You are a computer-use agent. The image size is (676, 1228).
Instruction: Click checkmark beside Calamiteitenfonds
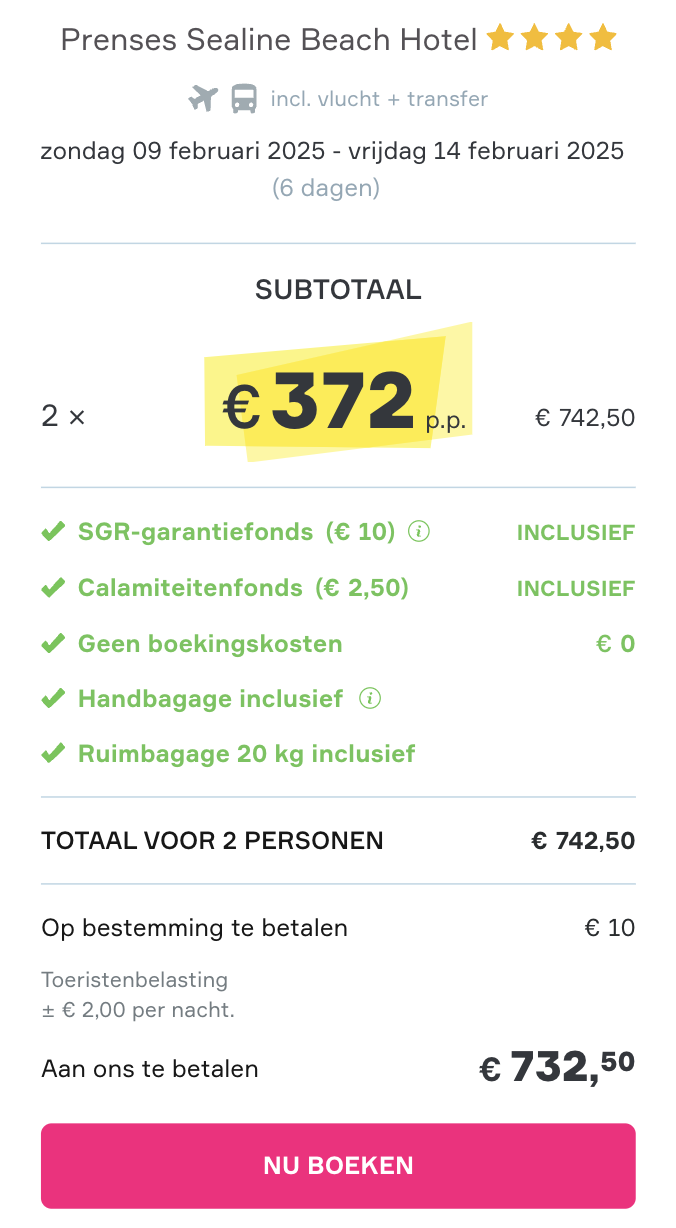[53, 587]
